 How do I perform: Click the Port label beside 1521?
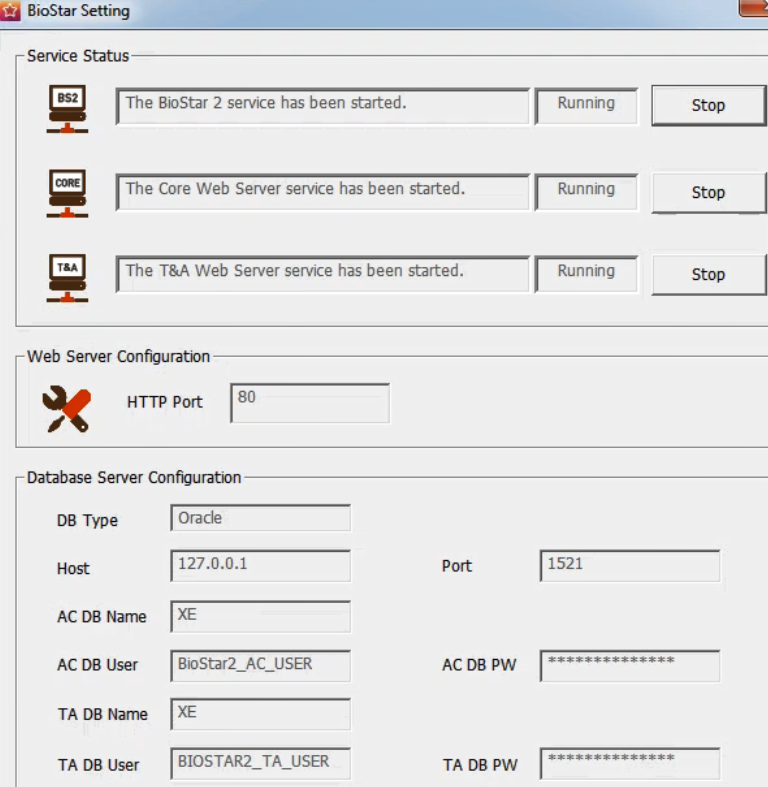pyautogui.click(x=457, y=566)
